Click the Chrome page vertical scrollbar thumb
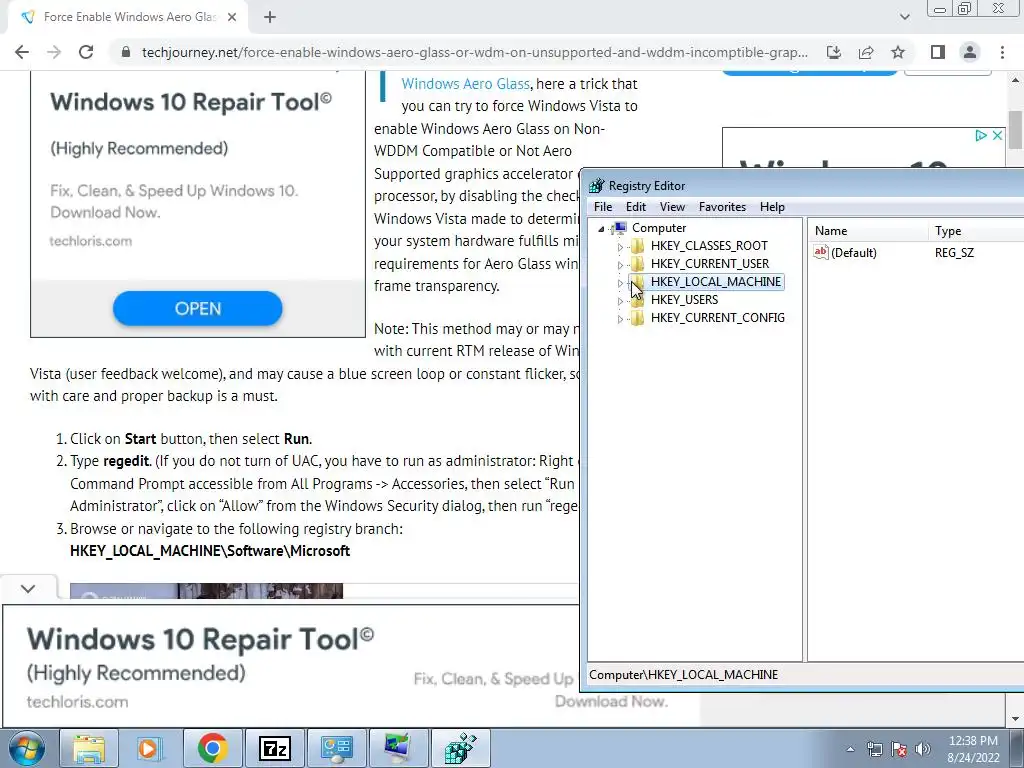 (1014, 129)
